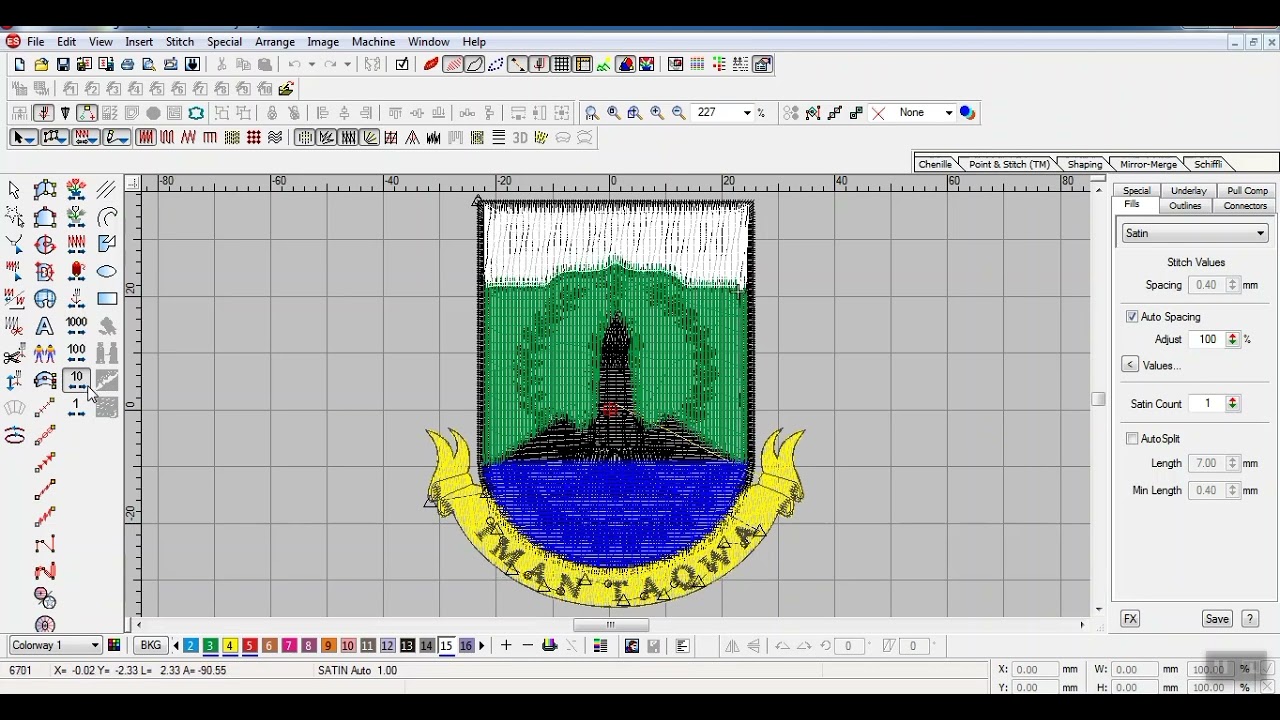Click the Satin stitch type icon
1280x720 pixels.
pos(145,138)
